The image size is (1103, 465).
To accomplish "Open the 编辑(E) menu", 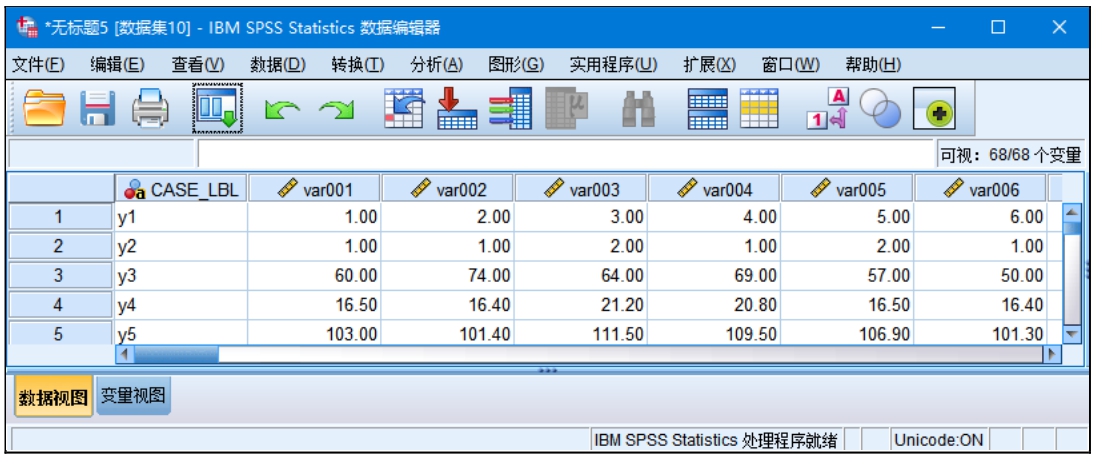I will pos(117,65).
